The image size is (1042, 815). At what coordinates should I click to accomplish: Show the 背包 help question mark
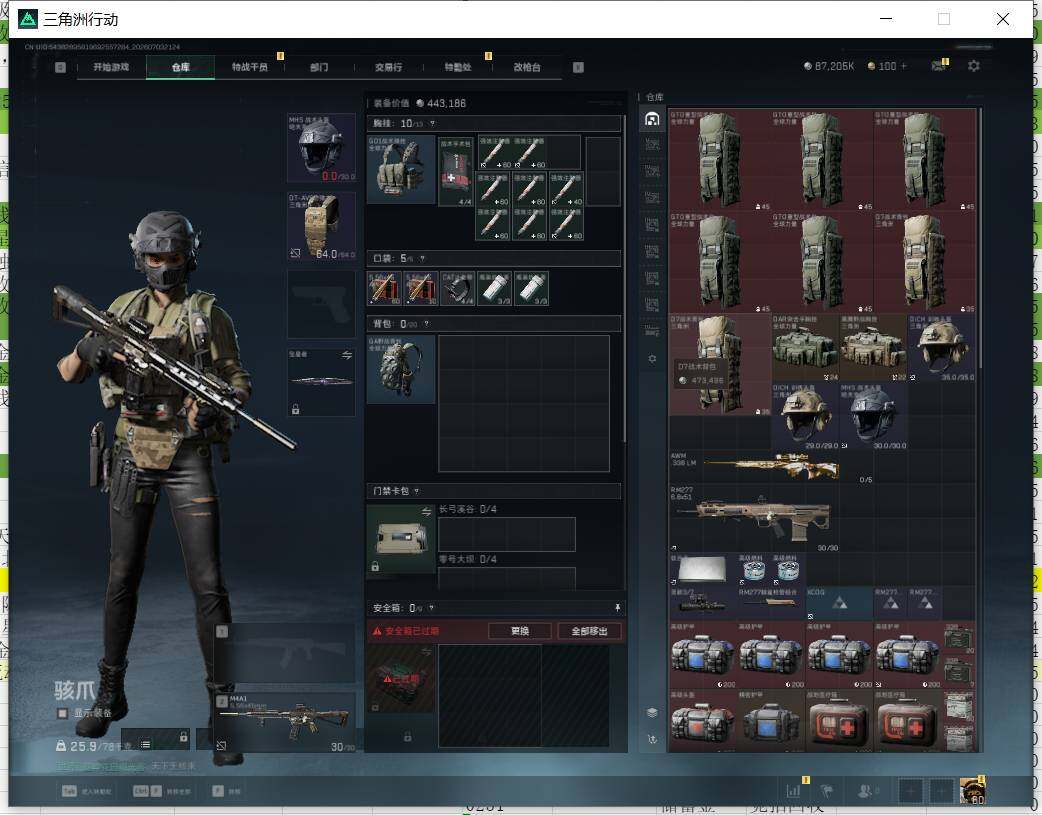pos(426,324)
